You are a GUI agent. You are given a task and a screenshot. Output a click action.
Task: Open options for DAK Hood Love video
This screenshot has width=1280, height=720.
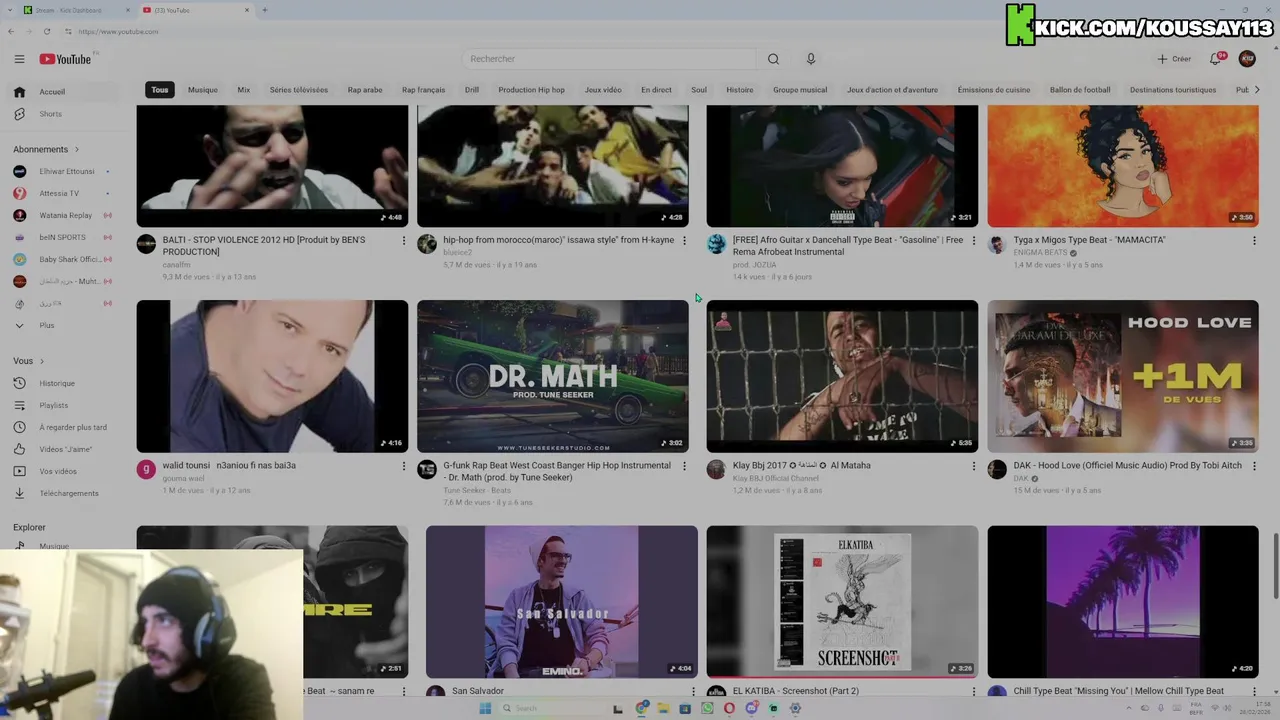[1254, 466]
